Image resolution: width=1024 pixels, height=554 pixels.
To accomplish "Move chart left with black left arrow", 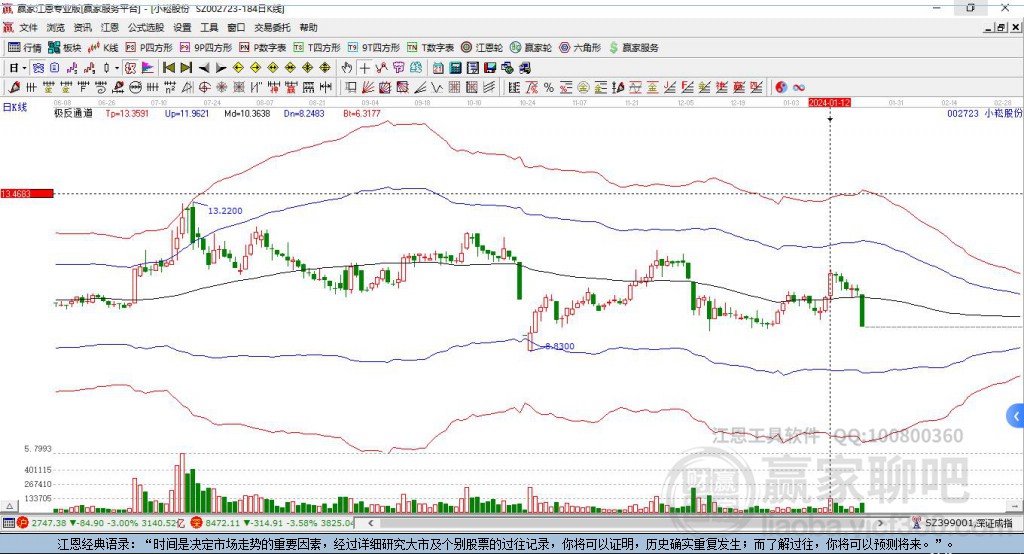I will pos(204,68).
